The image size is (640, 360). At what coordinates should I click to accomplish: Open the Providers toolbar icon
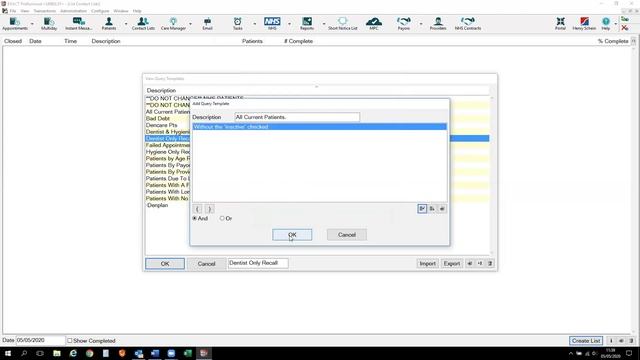point(438,24)
